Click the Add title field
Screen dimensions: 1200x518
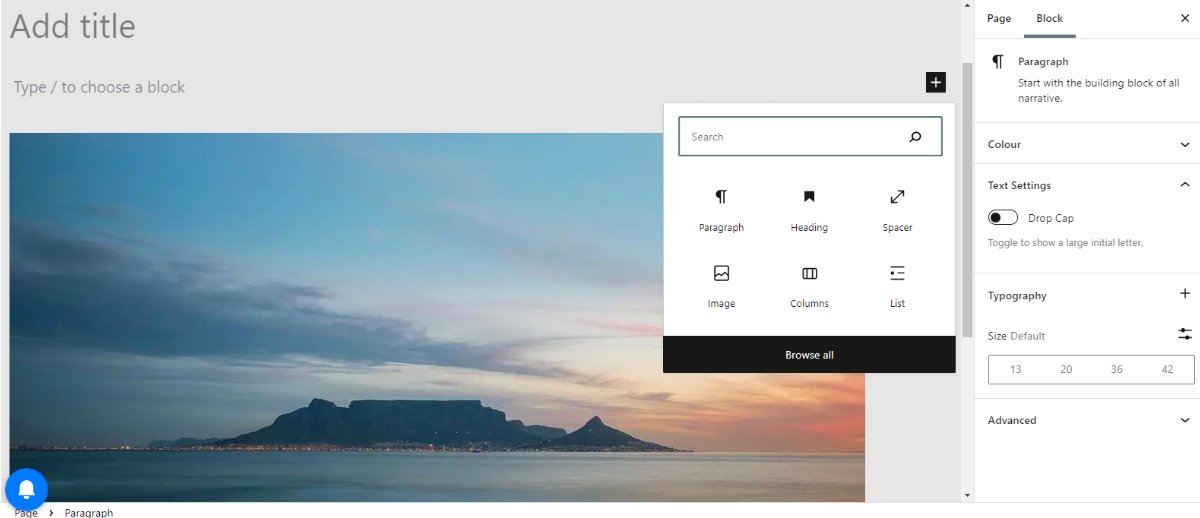click(x=73, y=26)
